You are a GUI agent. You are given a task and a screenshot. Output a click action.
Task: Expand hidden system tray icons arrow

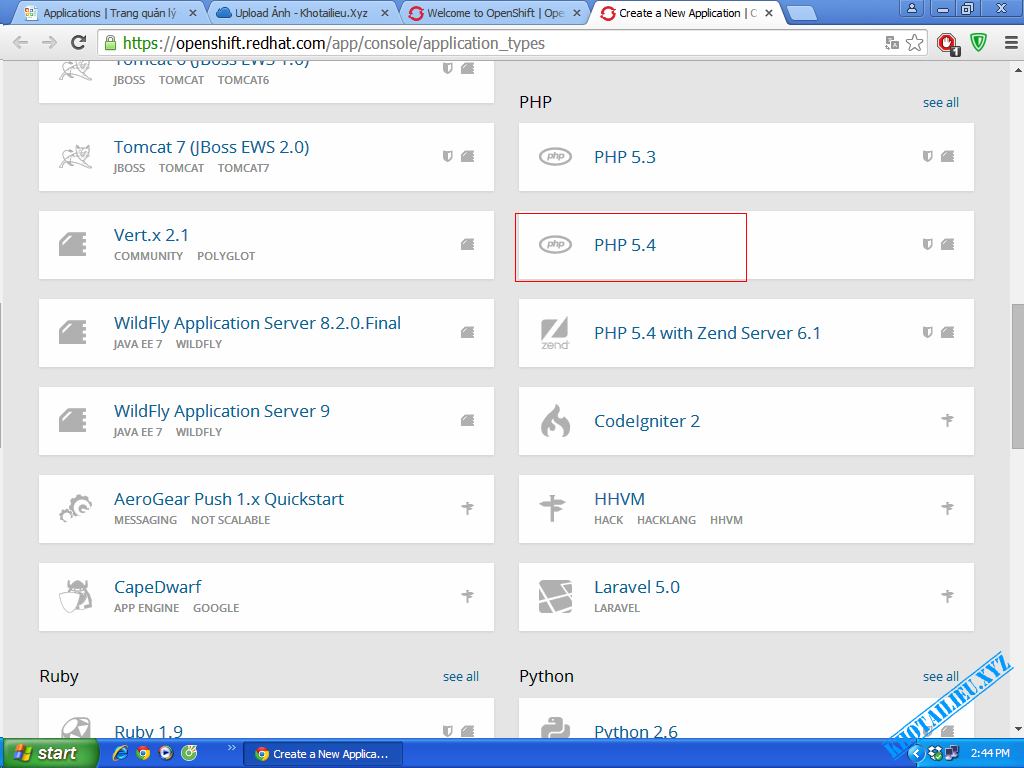click(x=915, y=753)
